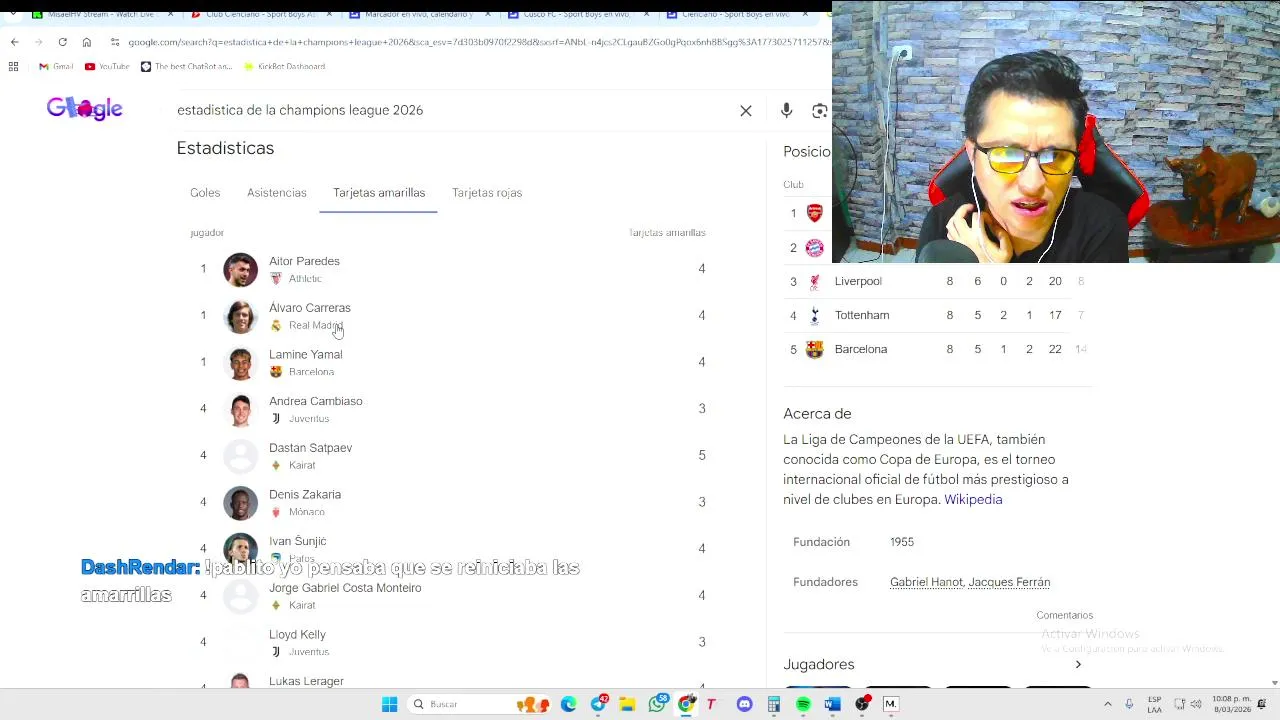
Task: Click the browser forward arrow
Action: (x=38, y=42)
